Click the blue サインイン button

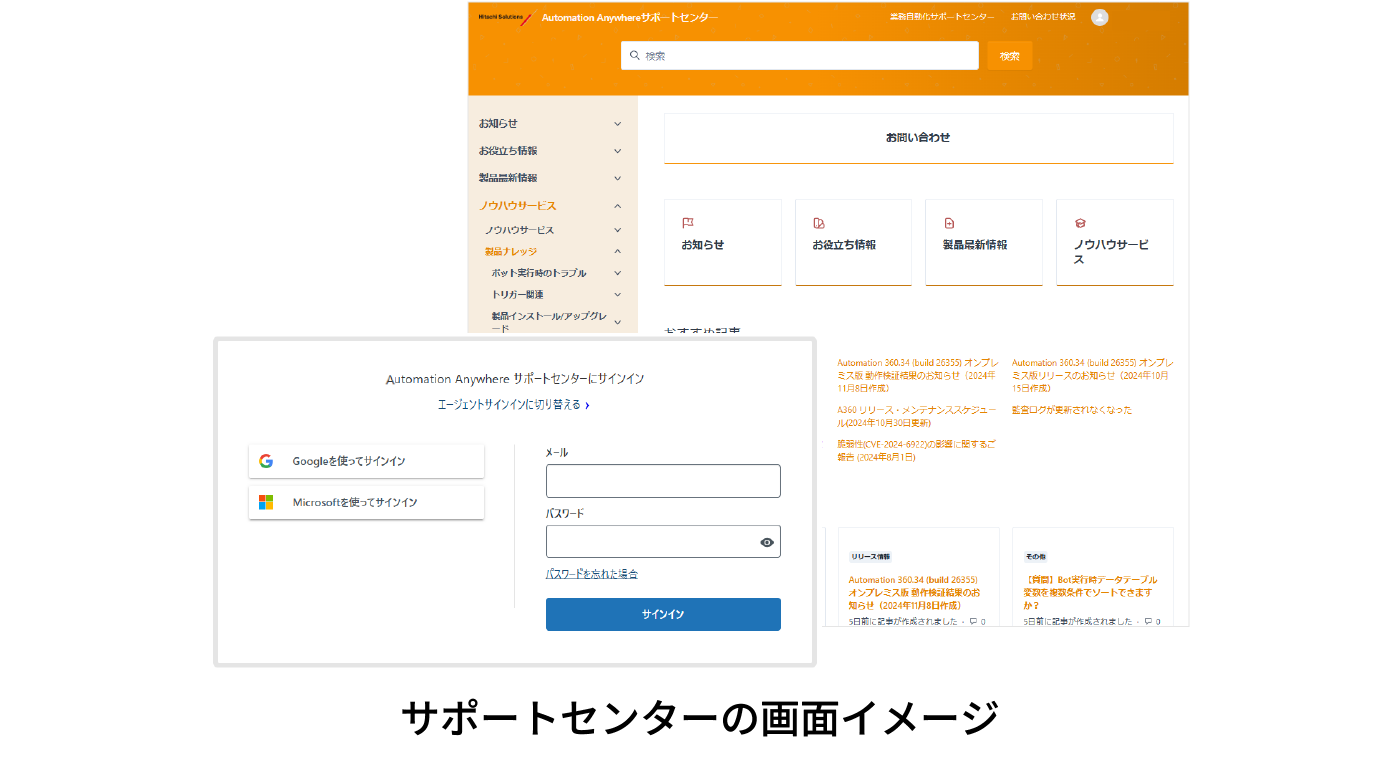[x=663, y=614]
